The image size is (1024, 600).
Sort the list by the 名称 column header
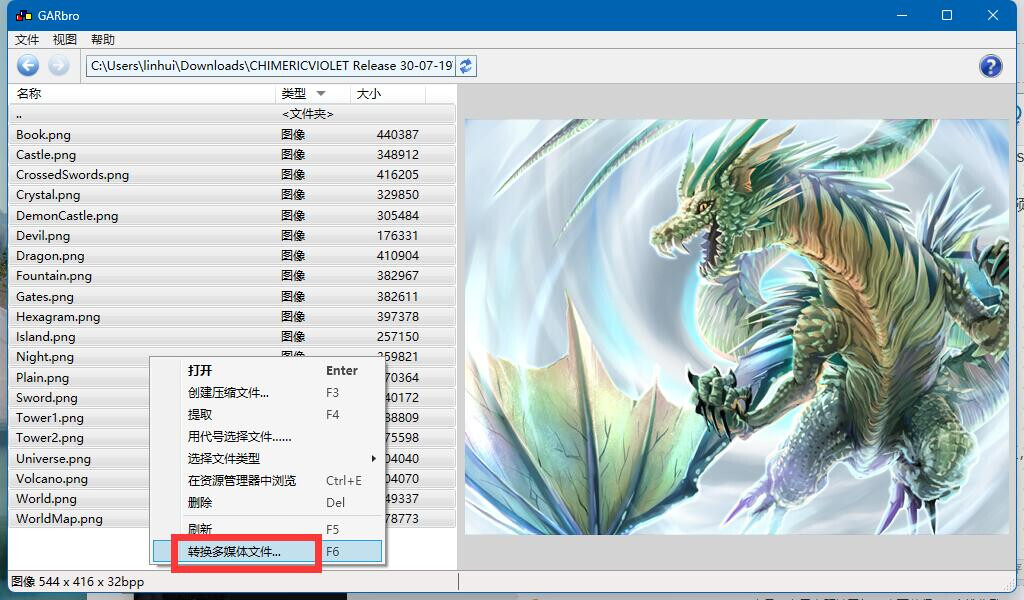142,94
